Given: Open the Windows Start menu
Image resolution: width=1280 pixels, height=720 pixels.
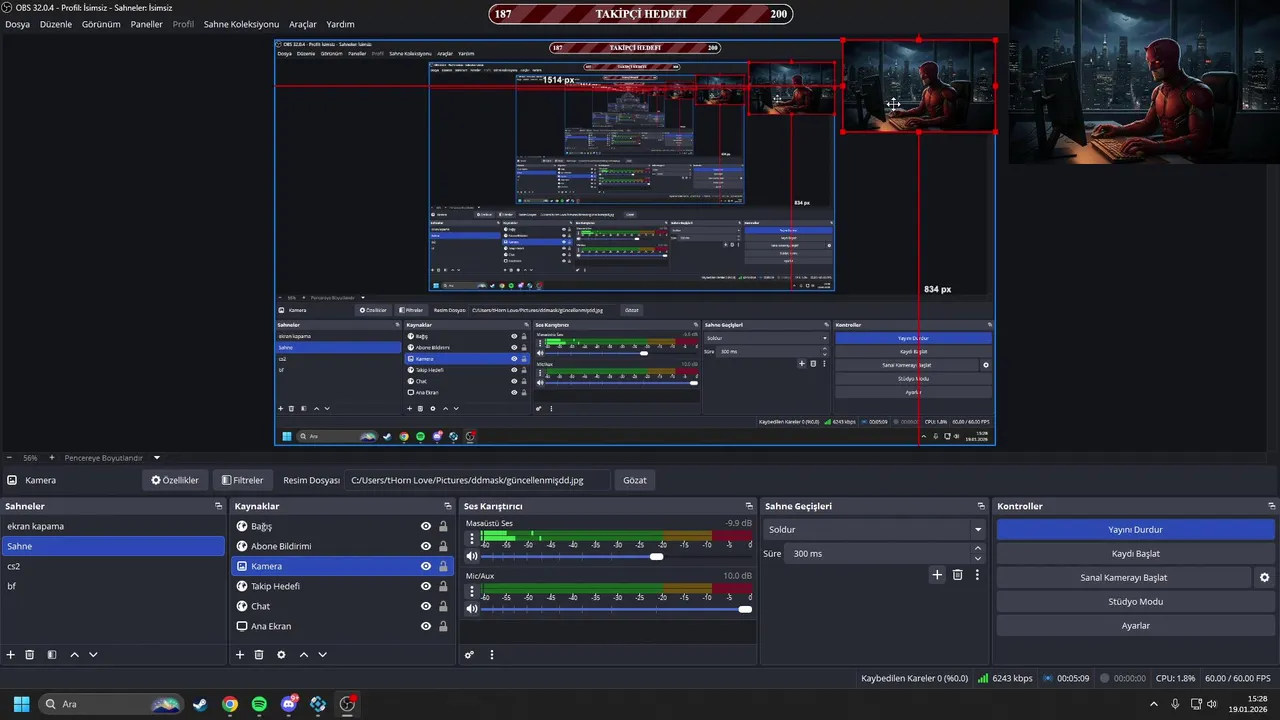Looking at the screenshot, I should [21, 704].
